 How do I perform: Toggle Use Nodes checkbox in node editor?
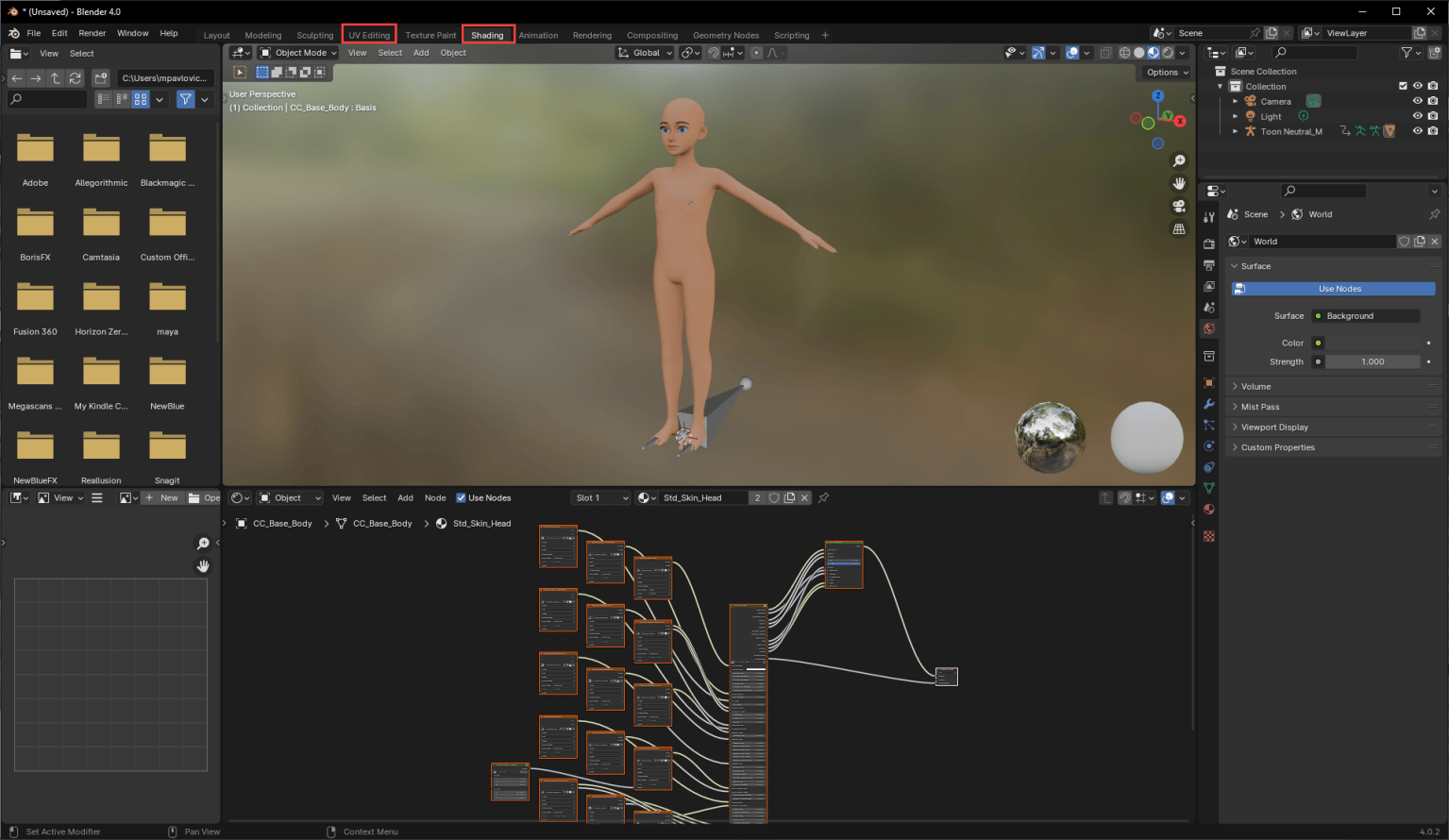[461, 497]
